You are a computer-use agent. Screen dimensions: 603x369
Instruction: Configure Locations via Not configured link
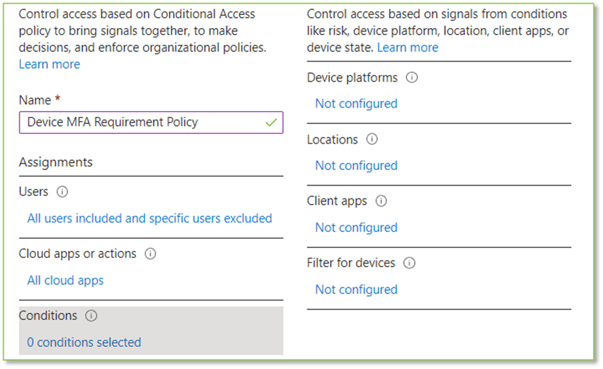click(356, 166)
